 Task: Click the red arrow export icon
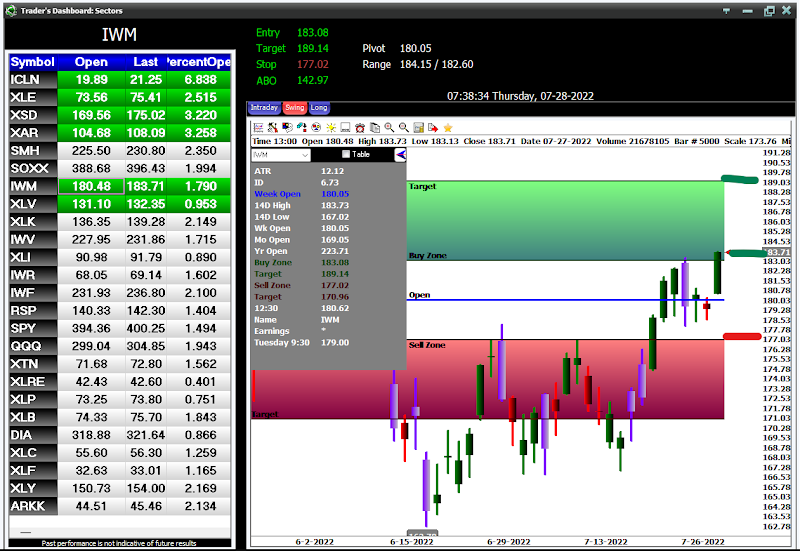point(433,128)
